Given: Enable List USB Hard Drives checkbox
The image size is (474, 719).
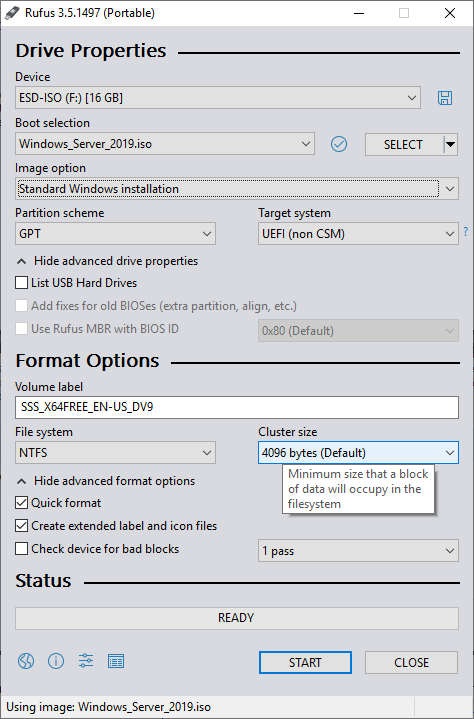Looking at the screenshot, I should click(x=22, y=282).
